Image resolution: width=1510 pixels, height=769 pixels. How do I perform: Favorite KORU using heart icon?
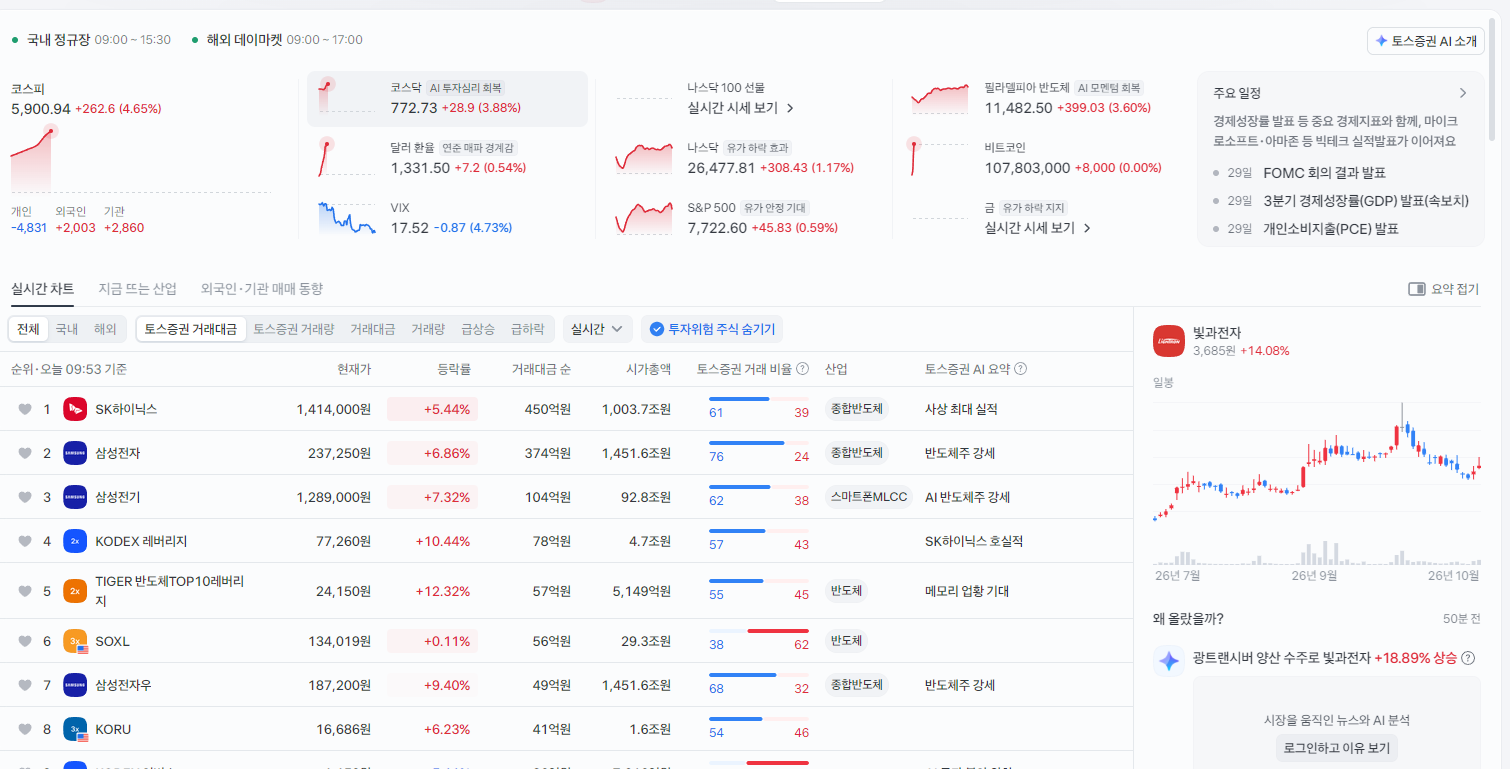pyautogui.click(x=25, y=729)
